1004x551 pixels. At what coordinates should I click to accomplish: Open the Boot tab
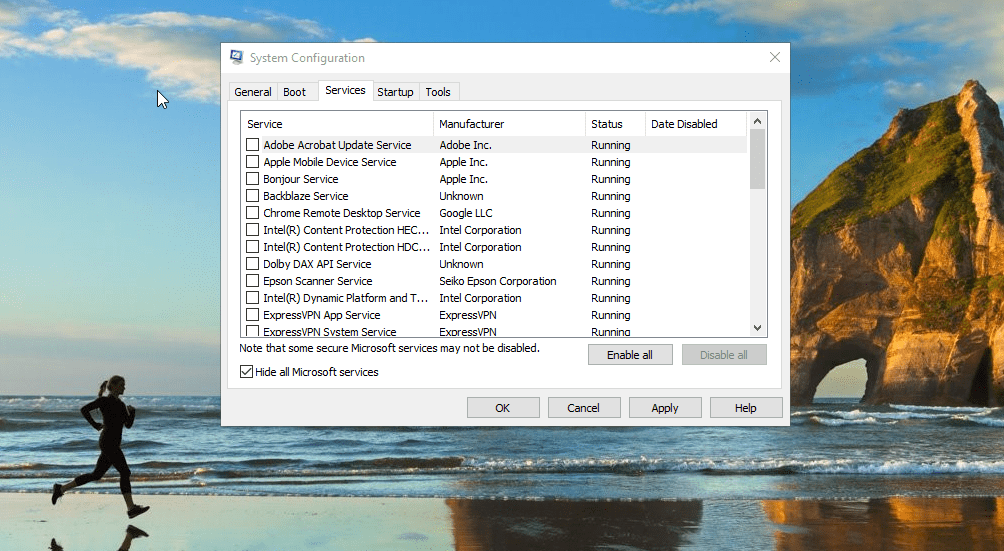[295, 92]
